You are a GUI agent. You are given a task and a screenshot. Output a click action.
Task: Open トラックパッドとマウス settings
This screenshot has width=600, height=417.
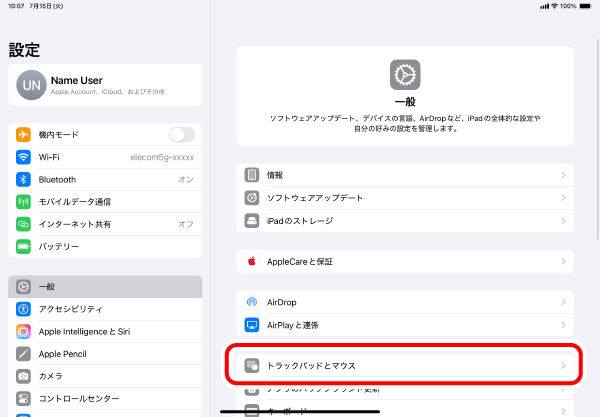(x=405, y=366)
